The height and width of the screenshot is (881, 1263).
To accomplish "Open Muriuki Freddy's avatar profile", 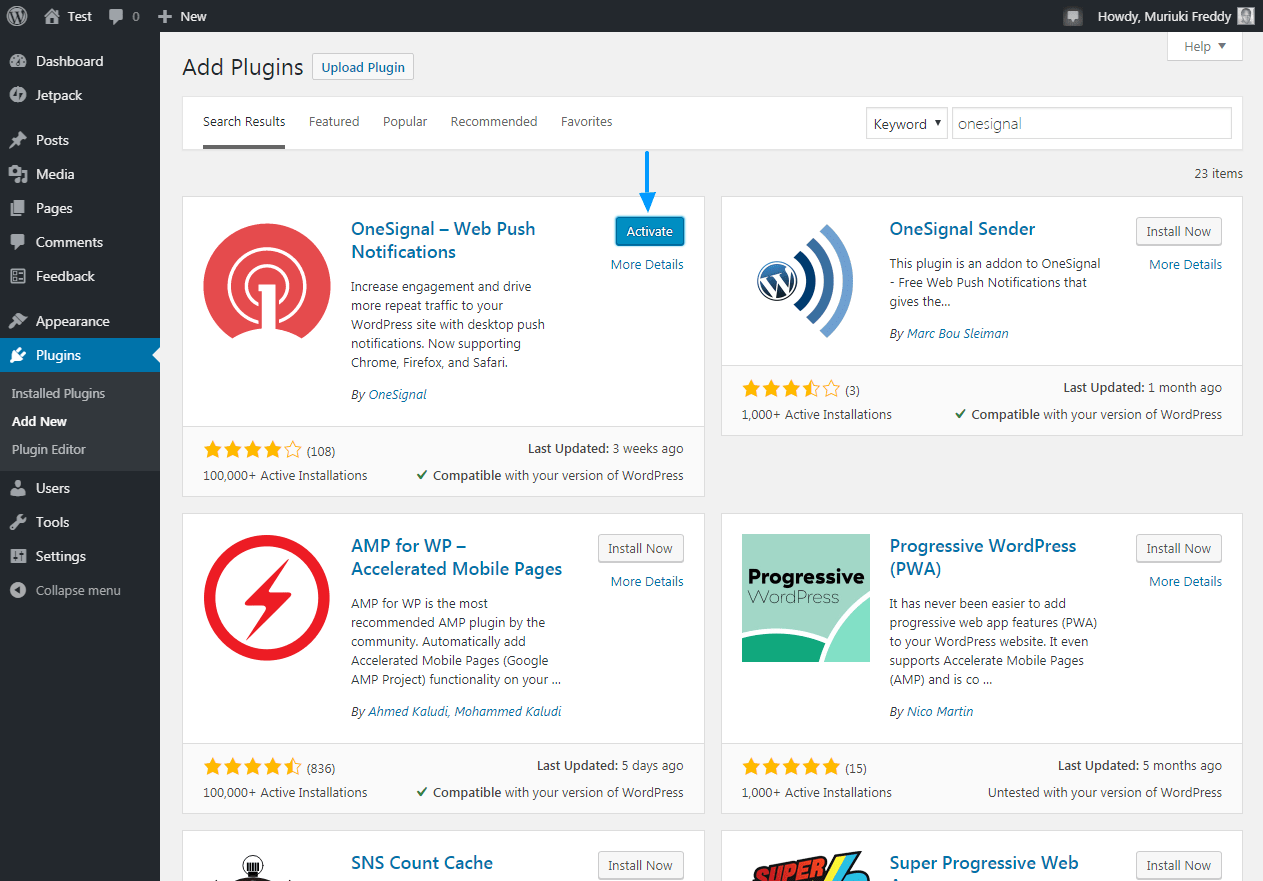I will point(1245,16).
